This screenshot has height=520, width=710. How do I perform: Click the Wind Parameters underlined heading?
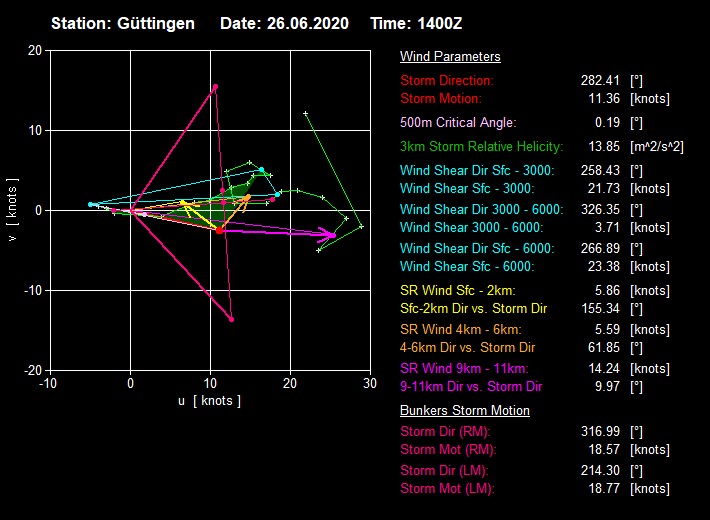click(450, 57)
